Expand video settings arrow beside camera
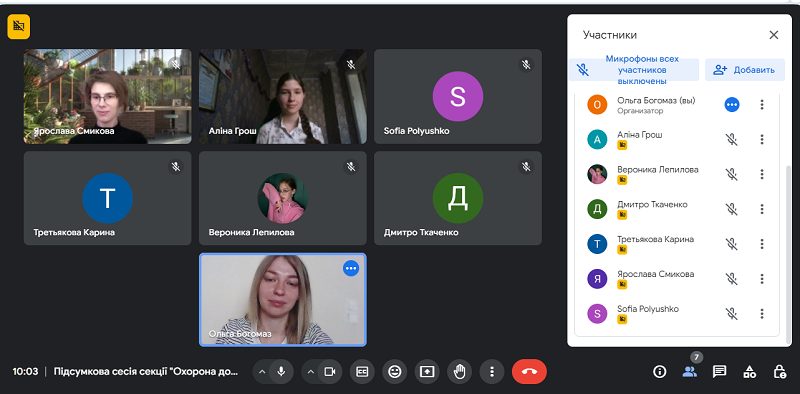Screen dimensions: 800x394 pyautogui.click(x=311, y=372)
